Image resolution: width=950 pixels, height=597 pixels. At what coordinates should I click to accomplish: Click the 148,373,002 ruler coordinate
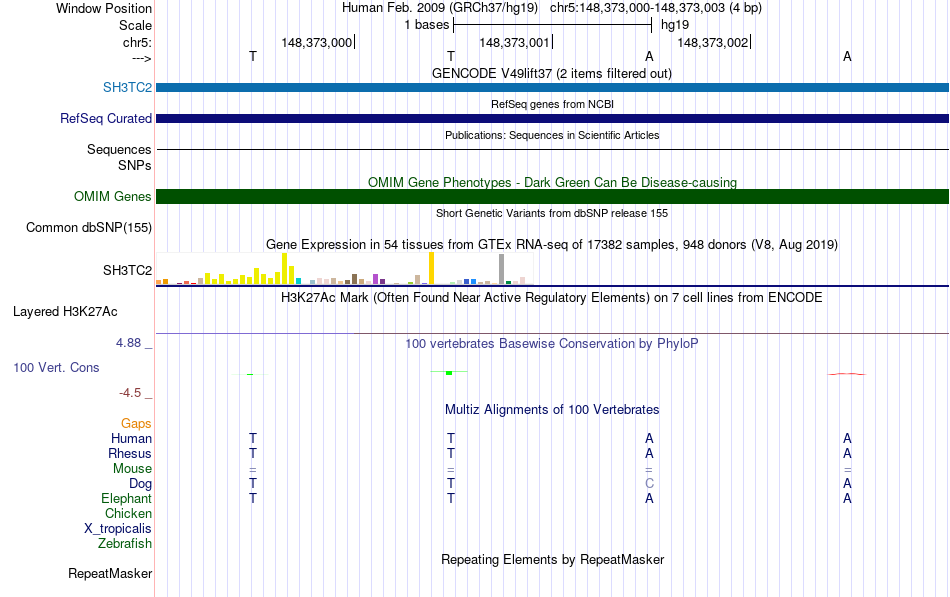coord(712,42)
